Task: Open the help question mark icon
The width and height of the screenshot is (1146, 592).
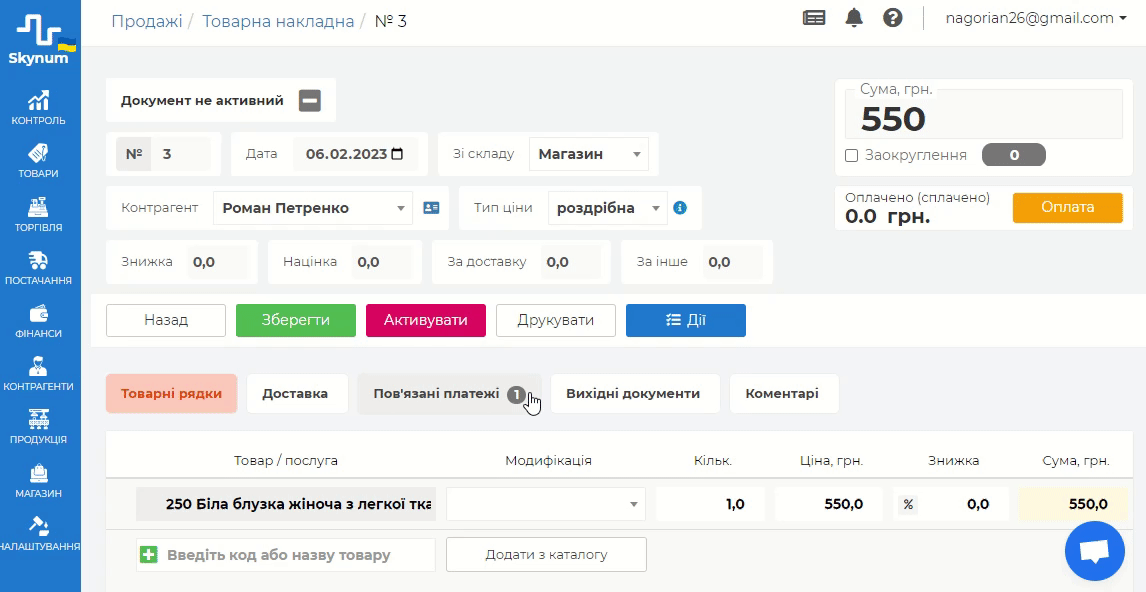Action: [893, 18]
